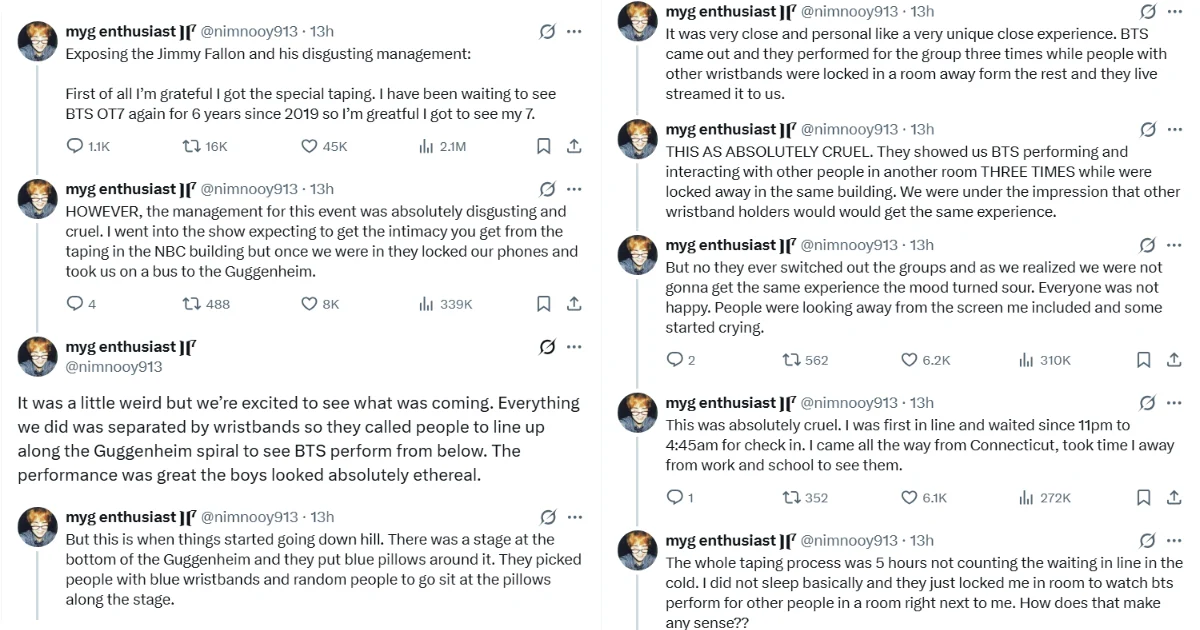
Task: Click Grok icon on the 'HOWEVER' tweet
Action: tap(547, 188)
